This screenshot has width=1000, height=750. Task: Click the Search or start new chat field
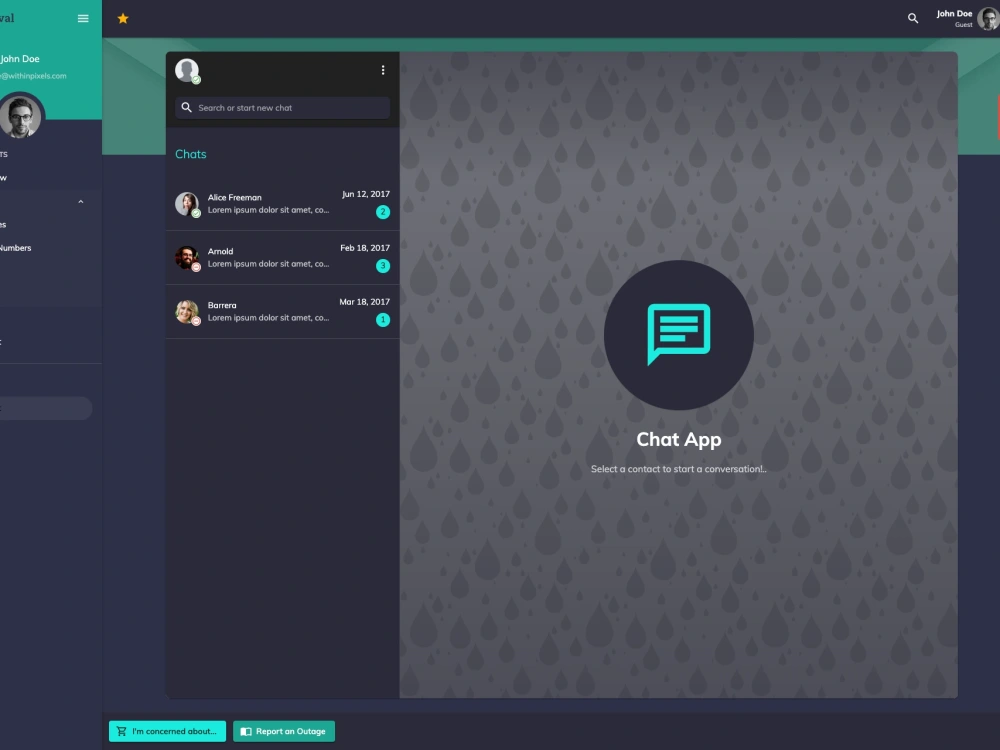click(283, 108)
